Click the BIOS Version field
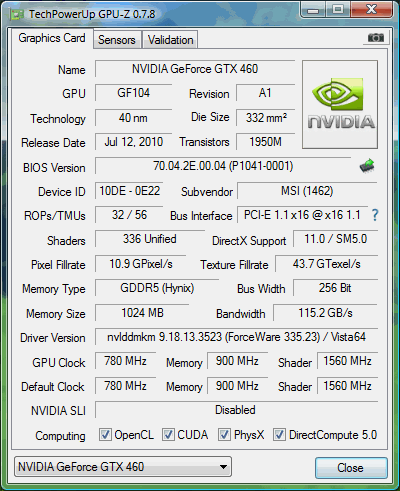Viewport: 400px width, 491px height. [223, 166]
